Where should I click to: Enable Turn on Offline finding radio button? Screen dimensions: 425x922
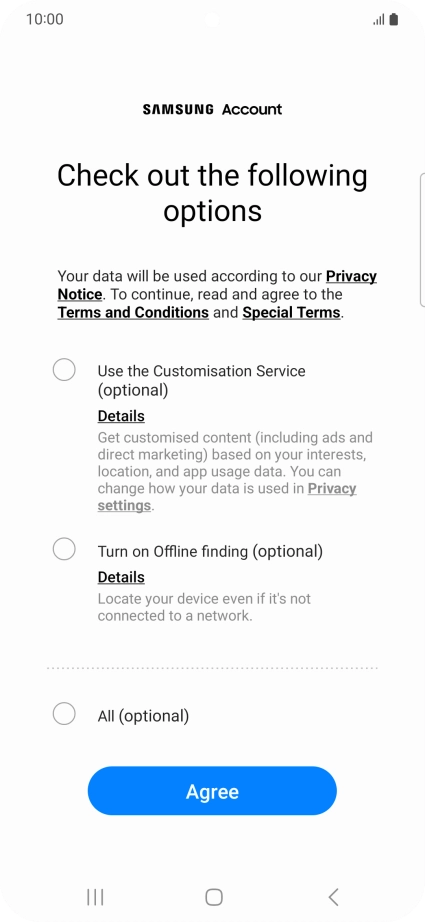[x=64, y=549]
